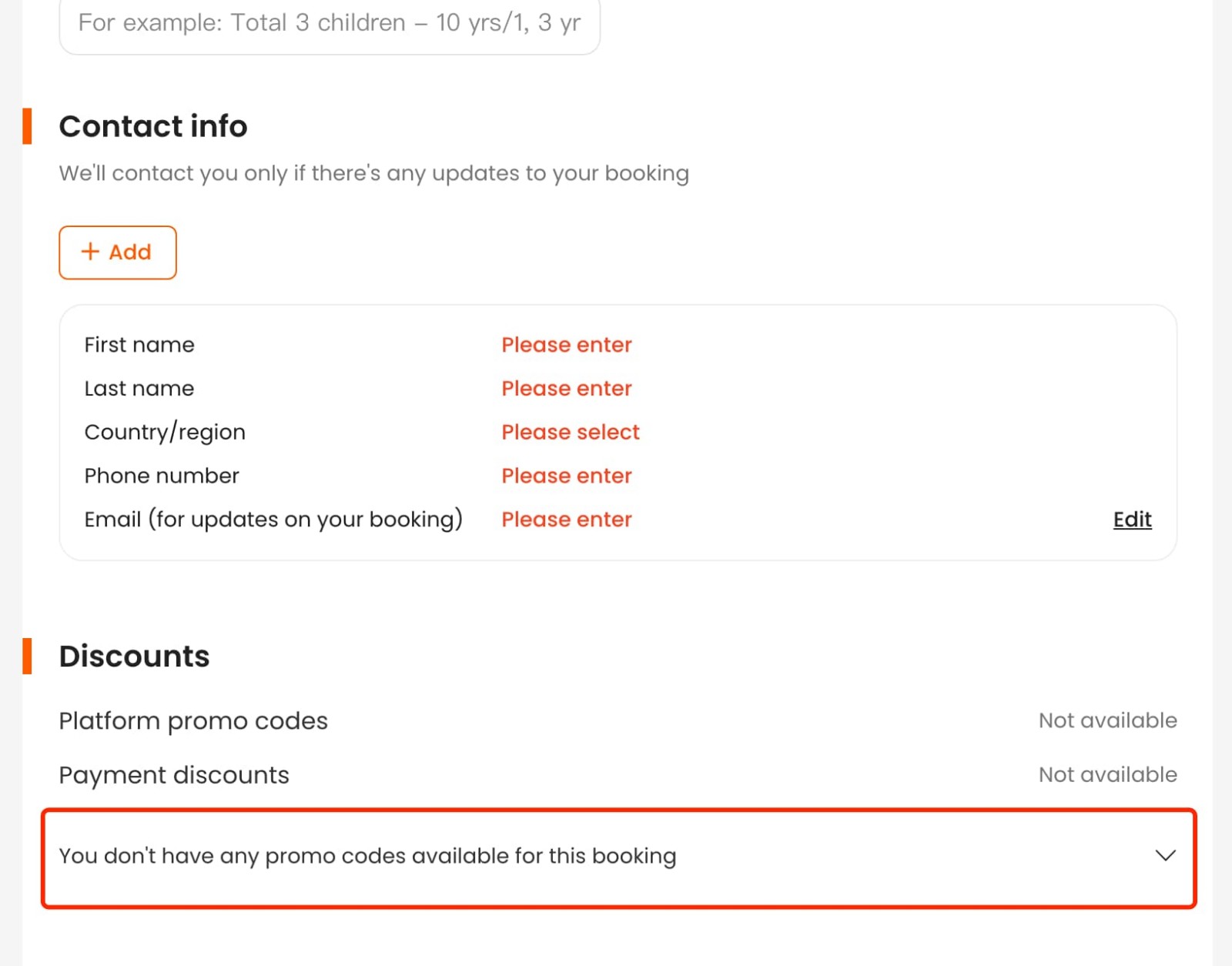Click Please enter beside the Email field
Screen dimensions: 1232x966
[566, 520]
